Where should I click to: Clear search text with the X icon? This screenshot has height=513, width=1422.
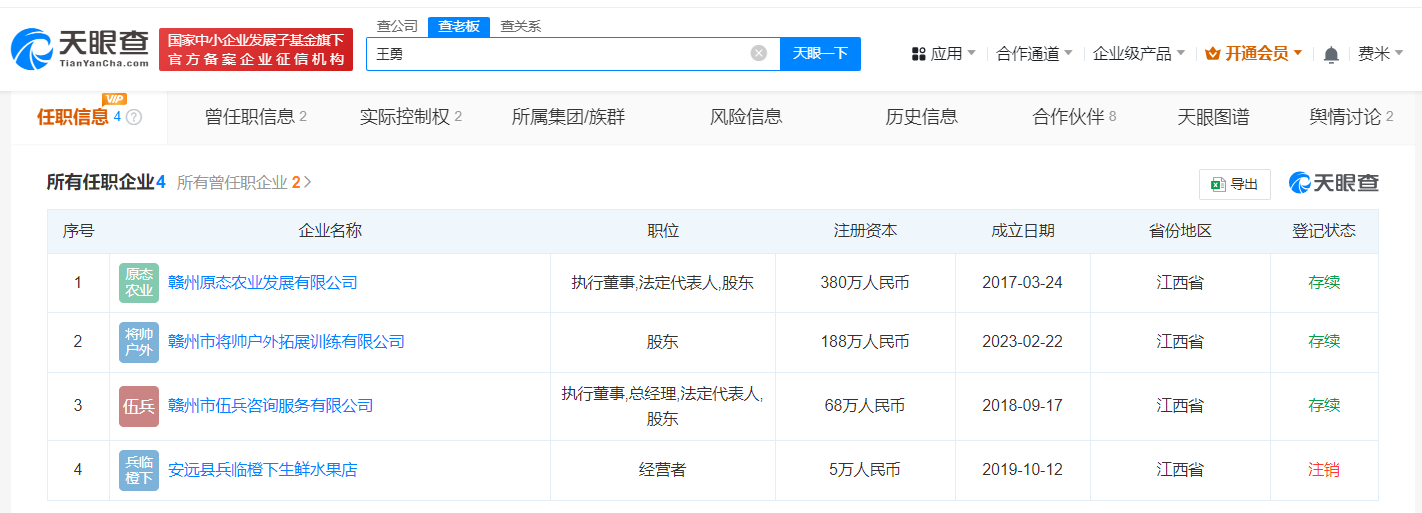pos(759,54)
